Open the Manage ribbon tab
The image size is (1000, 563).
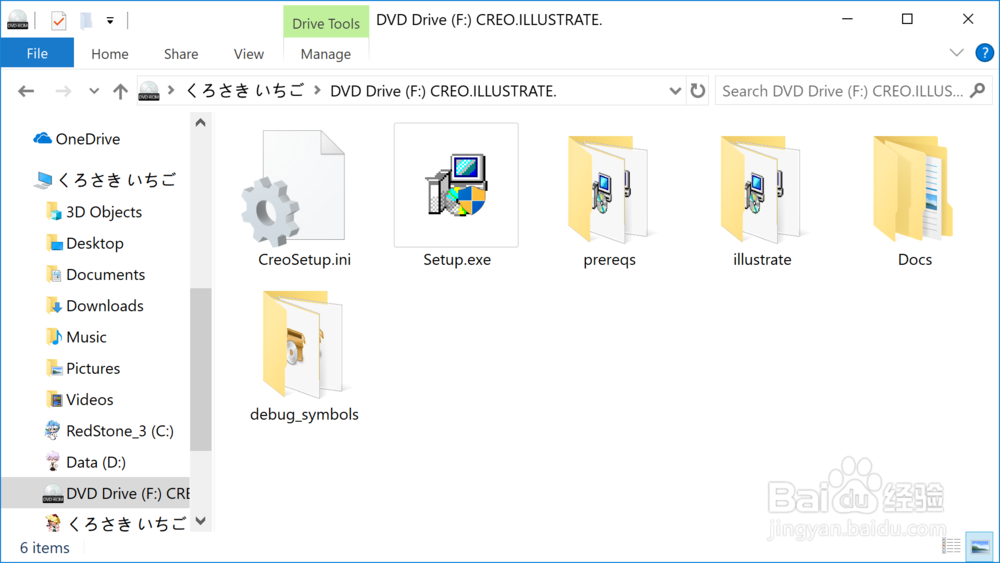coord(326,54)
